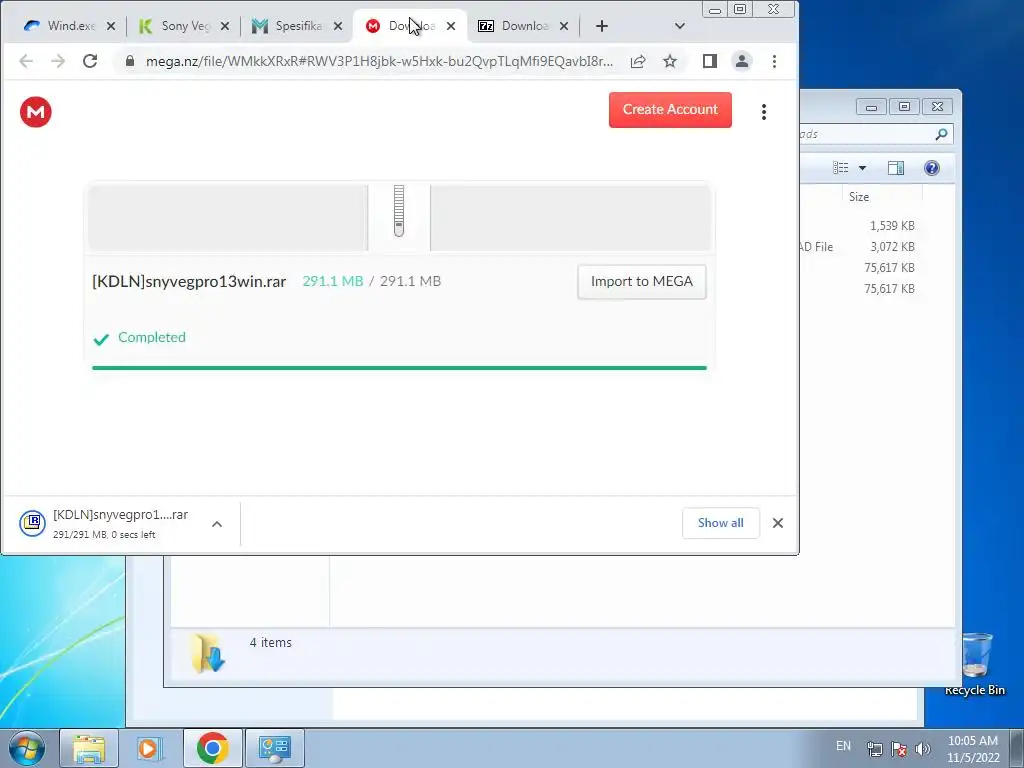The width and height of the screenshot is (1024, 768).
Task: Click taskbar clock 10:05 AM
Action: point(972,749)
